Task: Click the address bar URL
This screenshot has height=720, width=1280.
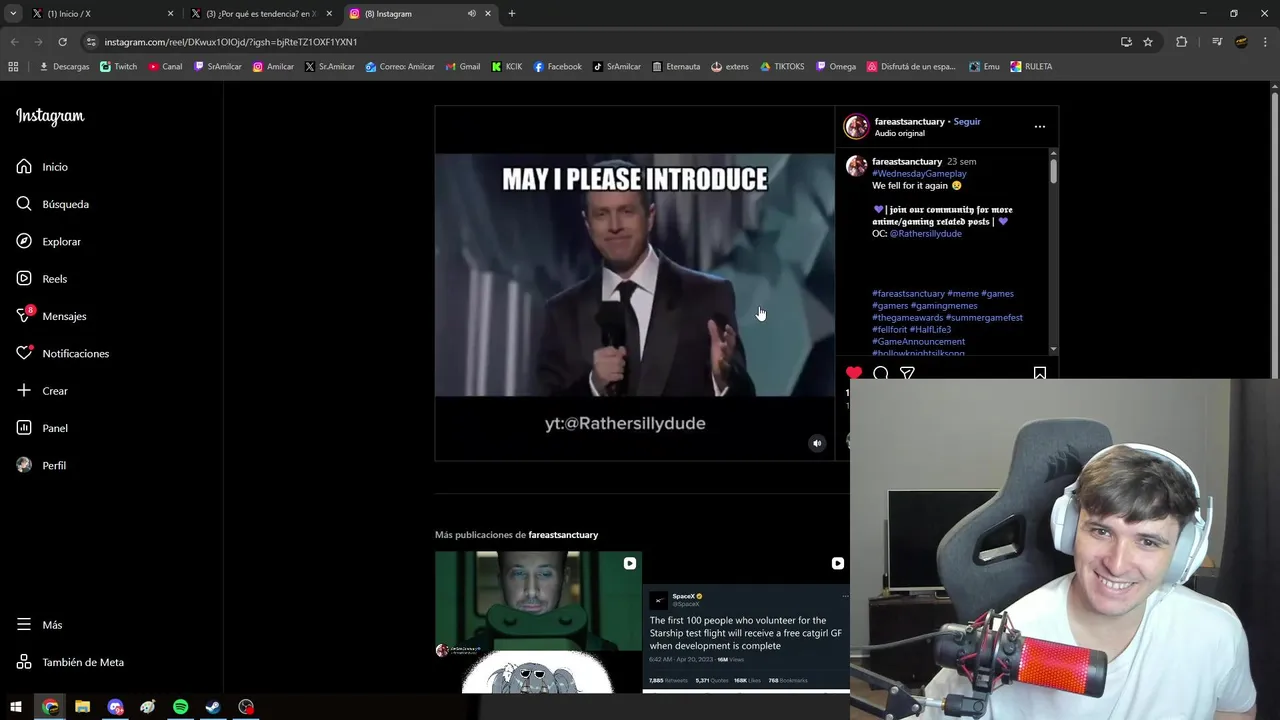Action: 230,42
